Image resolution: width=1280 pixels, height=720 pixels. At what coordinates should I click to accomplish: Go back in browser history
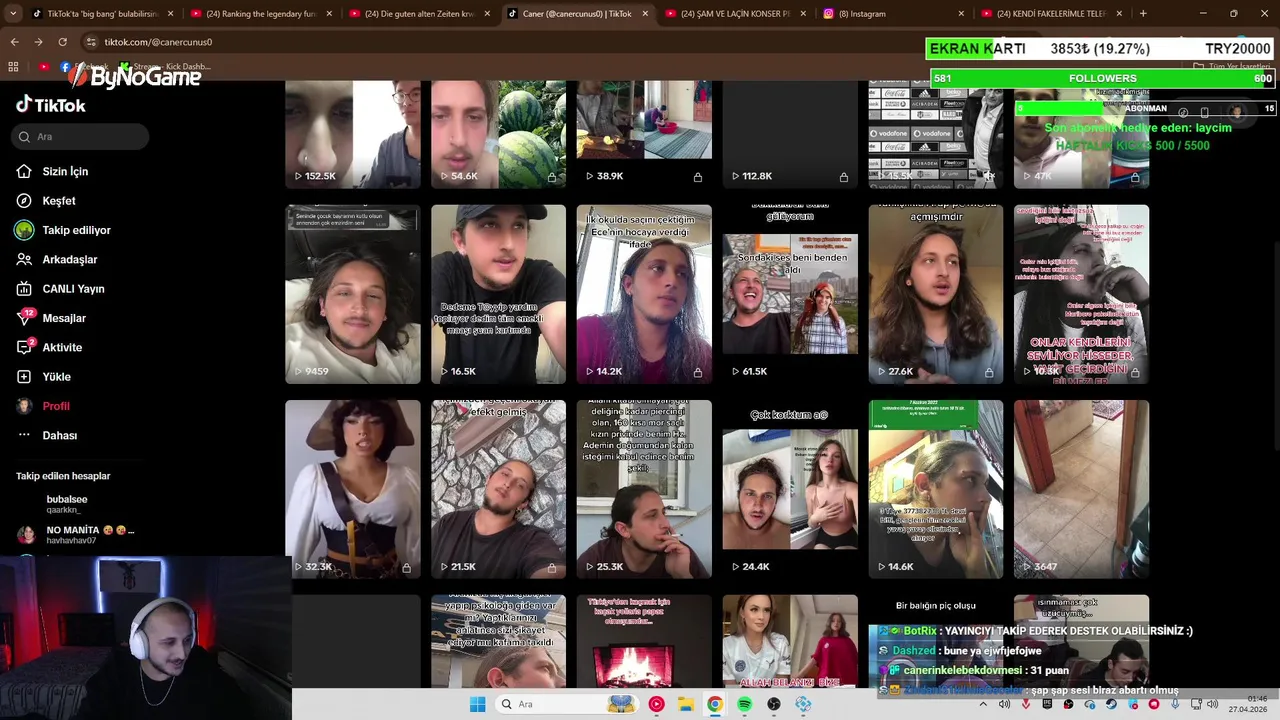[x=14, y=42]
